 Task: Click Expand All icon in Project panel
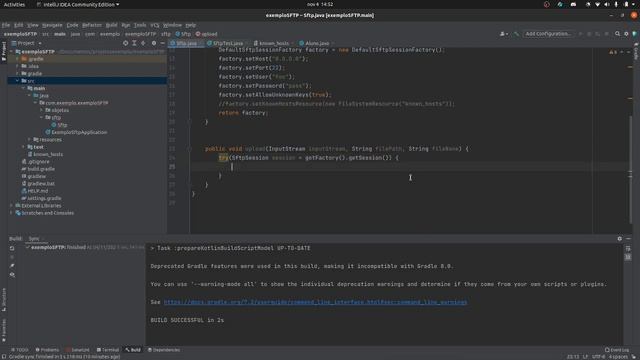pyautogui.click(x=134, y=43)
